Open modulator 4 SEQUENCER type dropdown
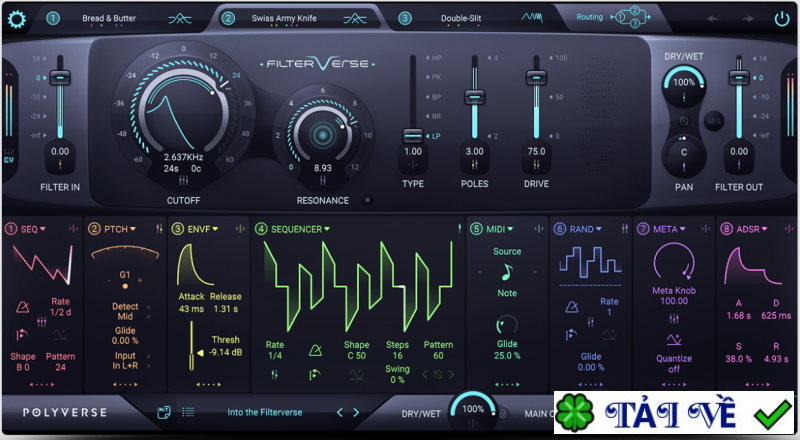This screenshot has width=800, height=440. point(300,229)
